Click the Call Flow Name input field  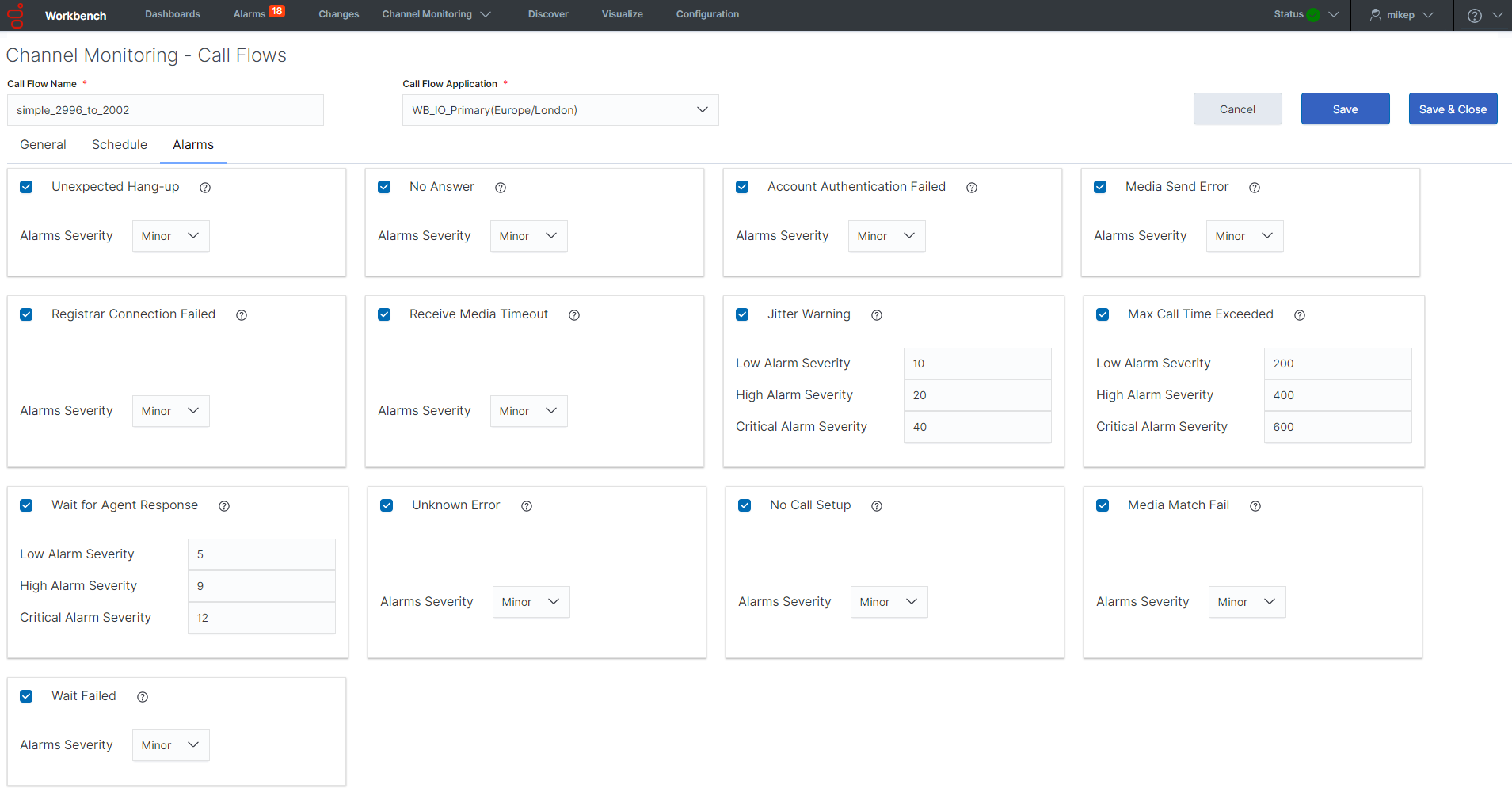click(166, 110)
